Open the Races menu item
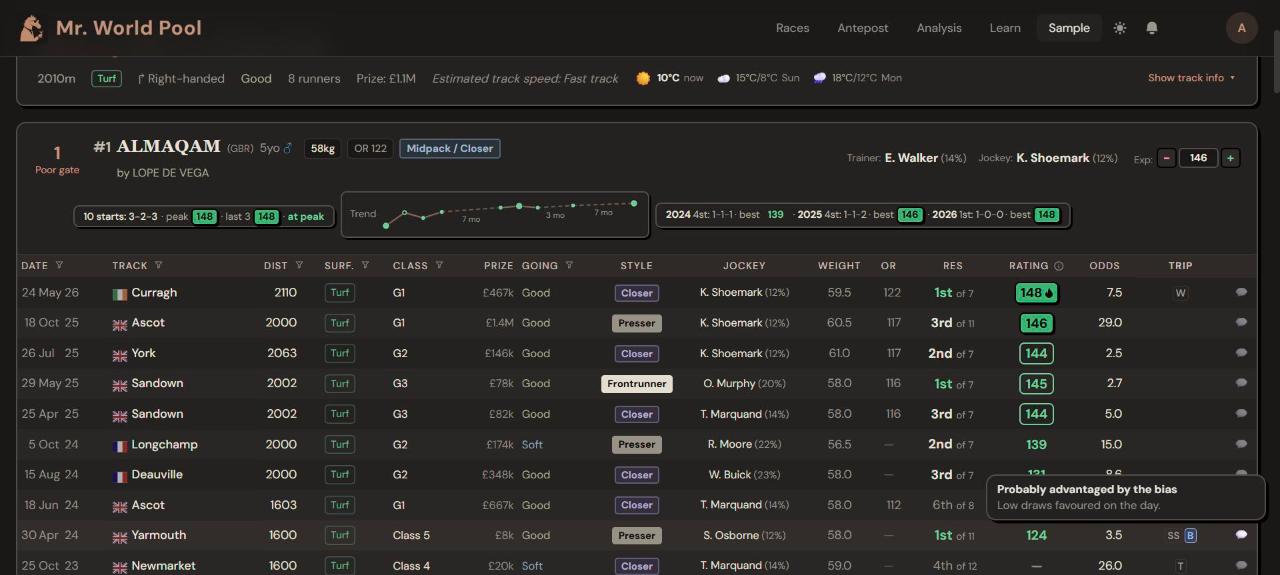The image size is (1280, 575). [792, 28]
